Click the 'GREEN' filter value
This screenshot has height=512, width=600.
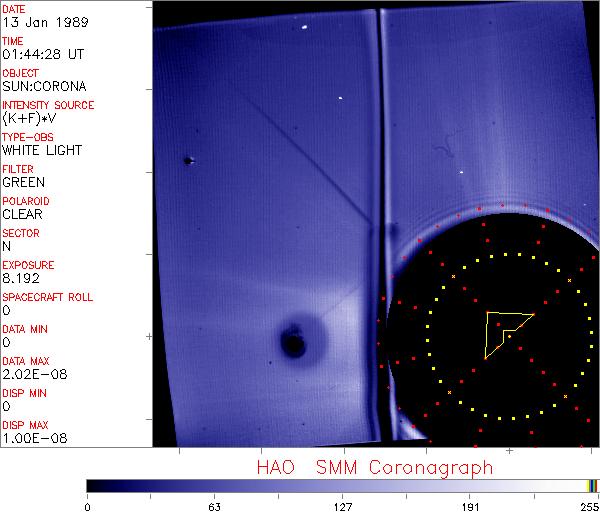click(23, 183)
